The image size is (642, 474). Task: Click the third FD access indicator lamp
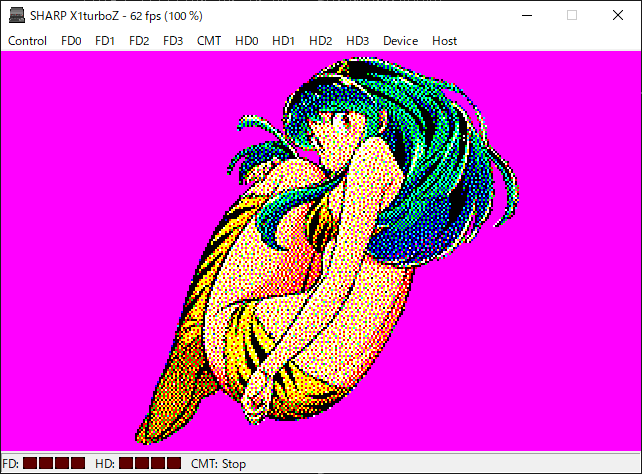pos(62,463)
